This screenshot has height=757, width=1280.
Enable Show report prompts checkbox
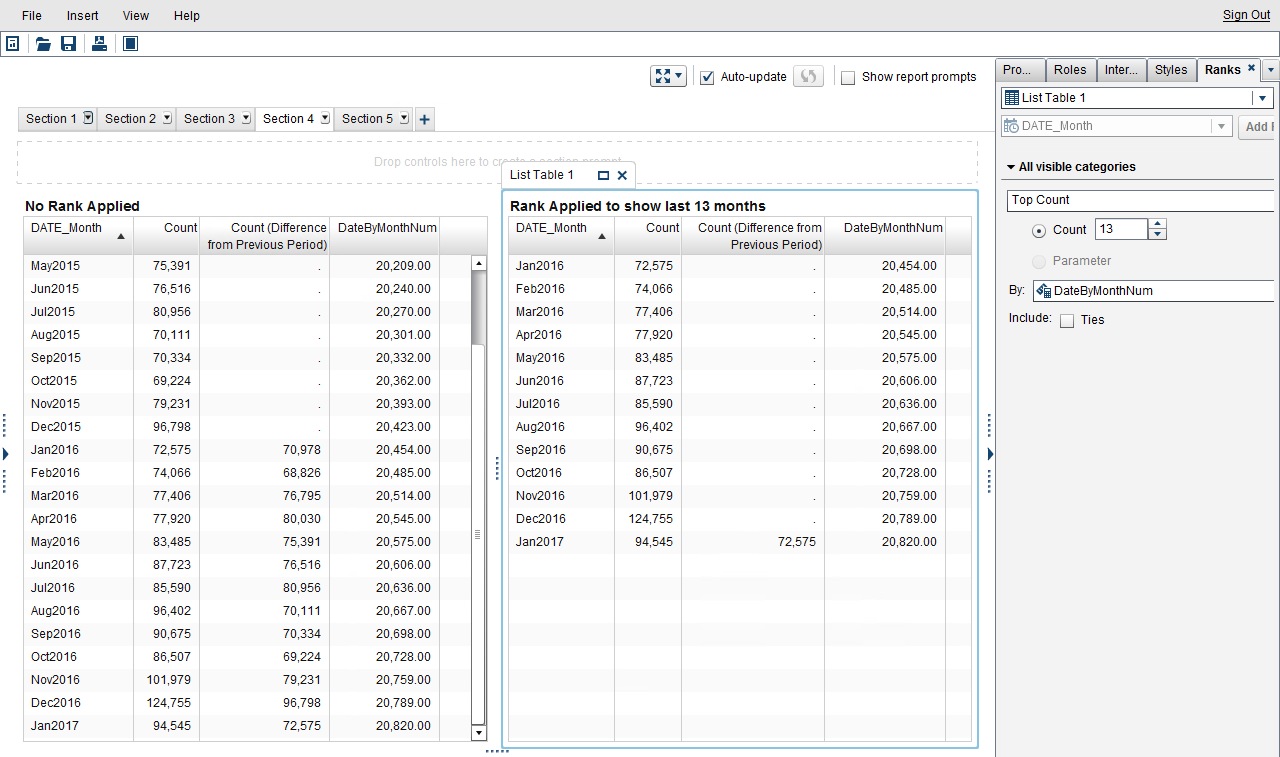click(848, 78)
